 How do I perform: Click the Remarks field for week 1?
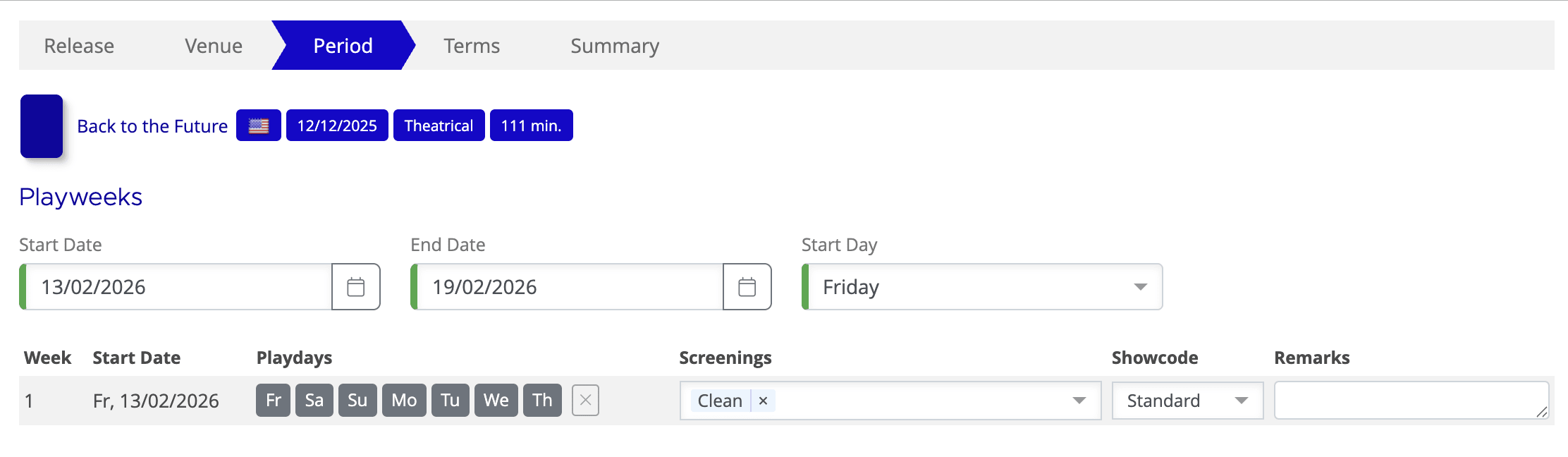[1410, 401]
